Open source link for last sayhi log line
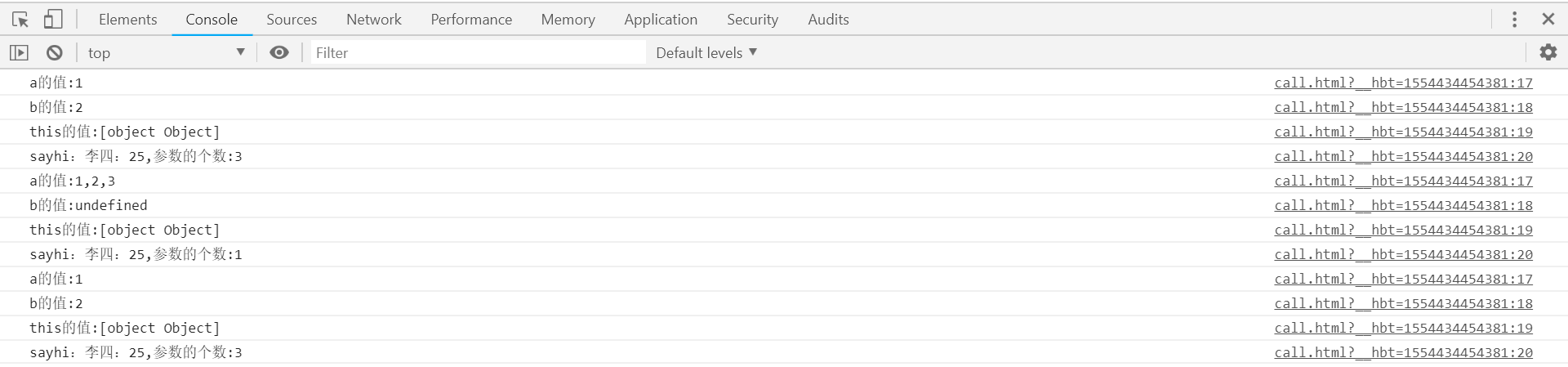This screenshot has height=367, width=1568. pyautogui.click(x=1403, y=352)
